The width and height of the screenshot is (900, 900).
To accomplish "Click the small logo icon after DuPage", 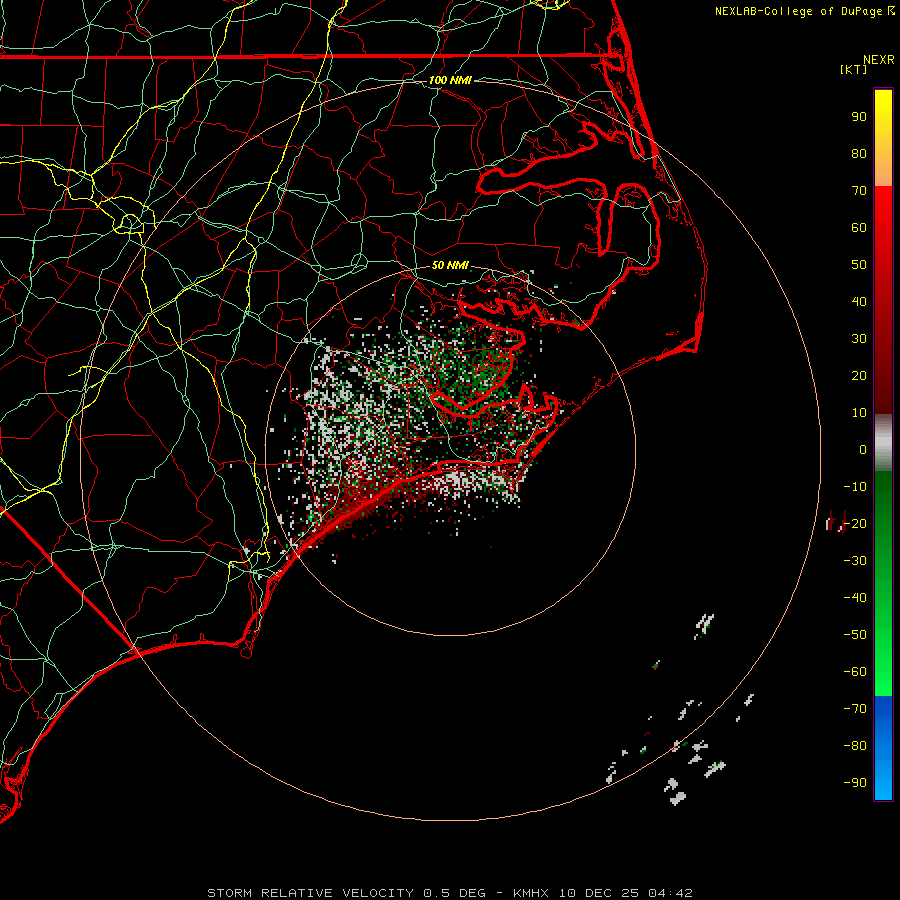I will [891, 11].
